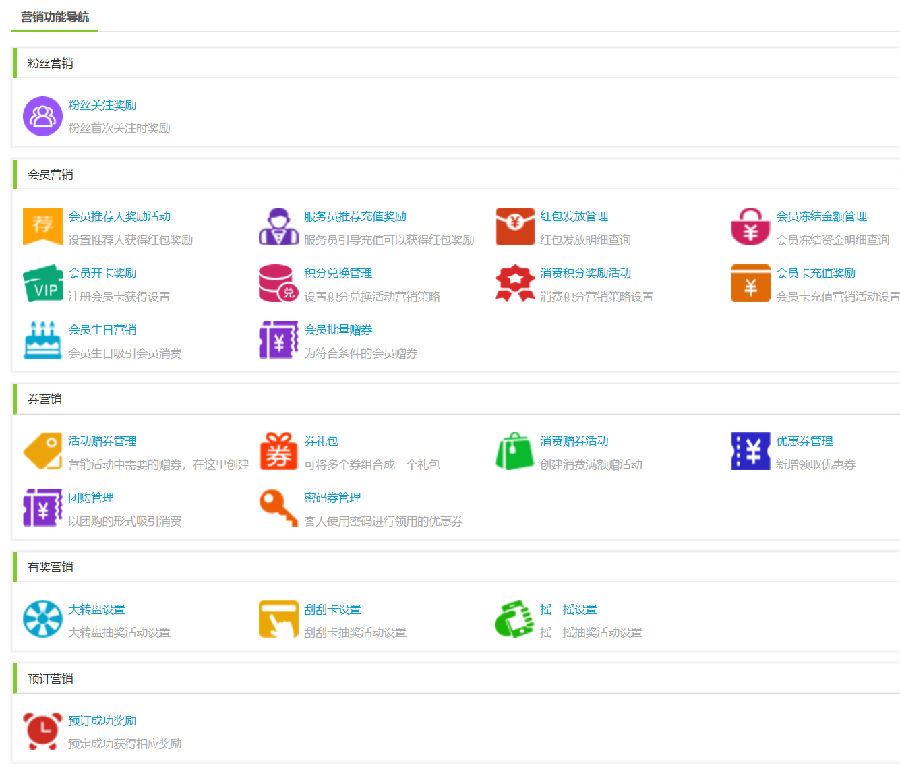Follow the 团购管理 link

(x=91, y=498)
